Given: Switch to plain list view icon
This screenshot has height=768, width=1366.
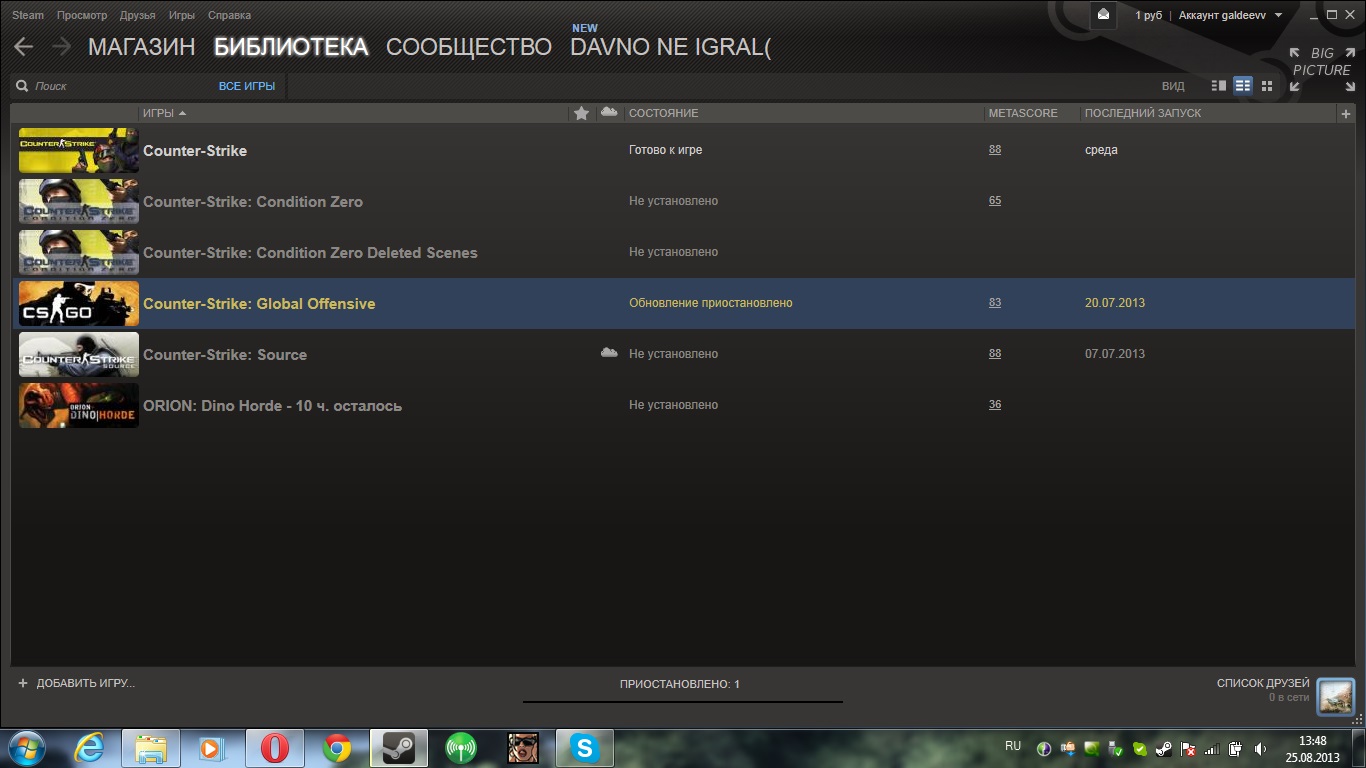Looking at the screenshot, I should (x=1243, y=86).
